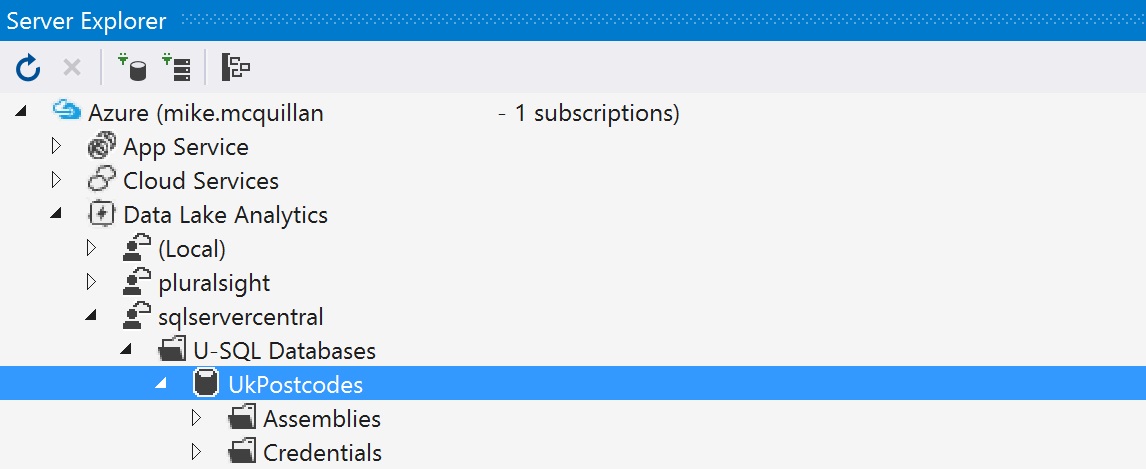Expand the Assemblies folder arrow
Screen dimensions: 1146x469
[197, 418]
